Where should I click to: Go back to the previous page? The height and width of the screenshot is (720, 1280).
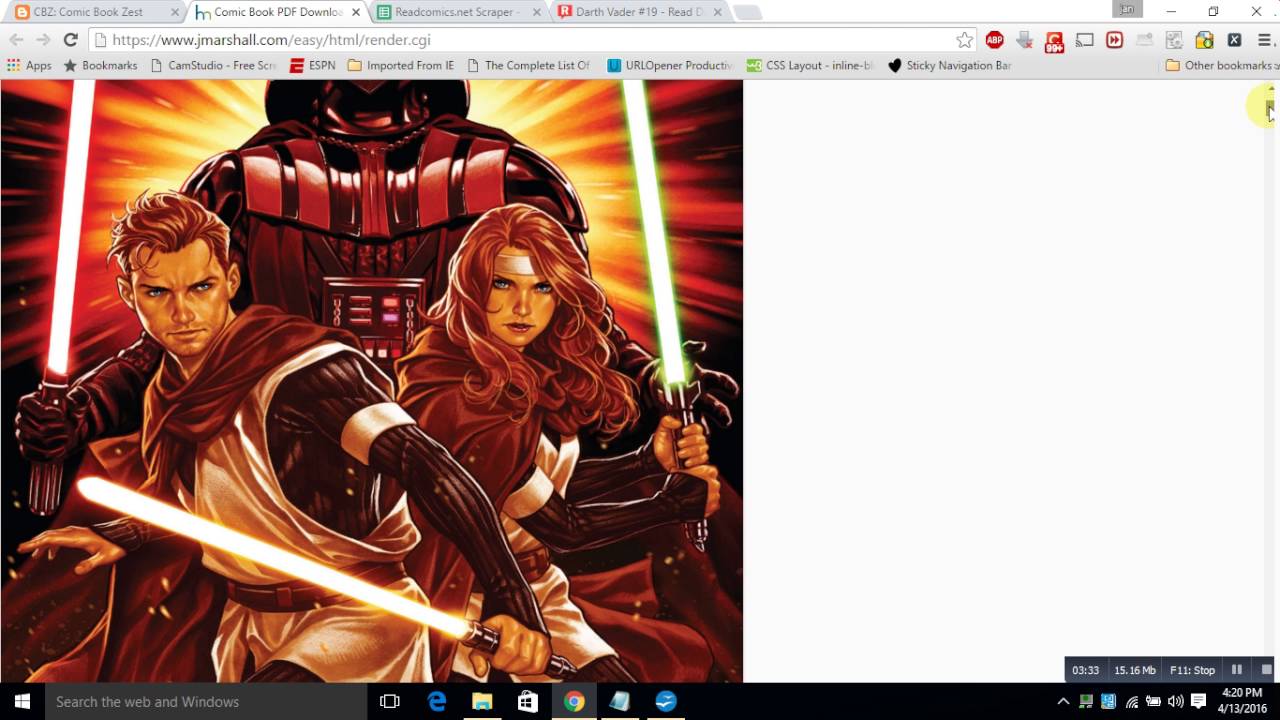[16, 40]
